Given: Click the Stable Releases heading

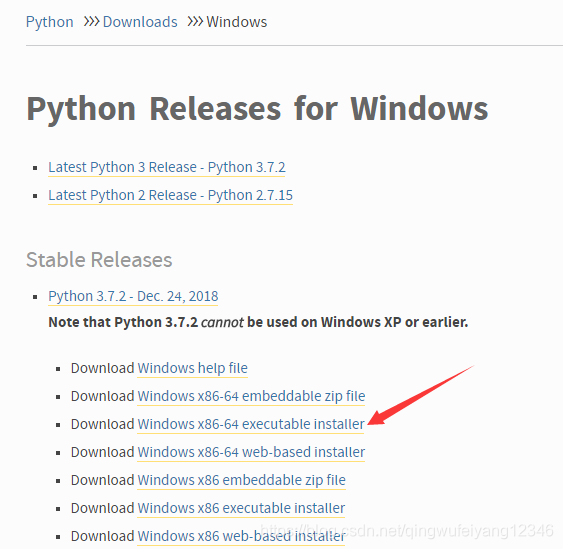Looking at the screenshot, I should [x=99, y=260].
